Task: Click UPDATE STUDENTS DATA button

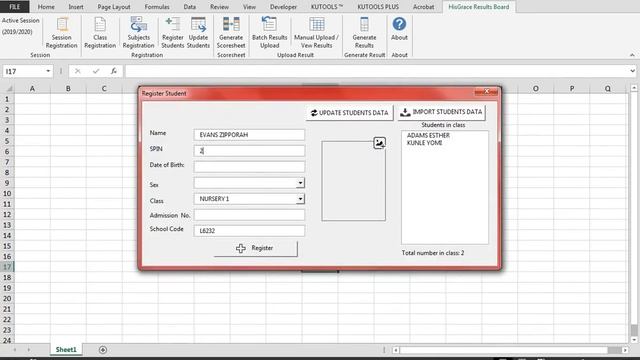Action: point(349,113)
